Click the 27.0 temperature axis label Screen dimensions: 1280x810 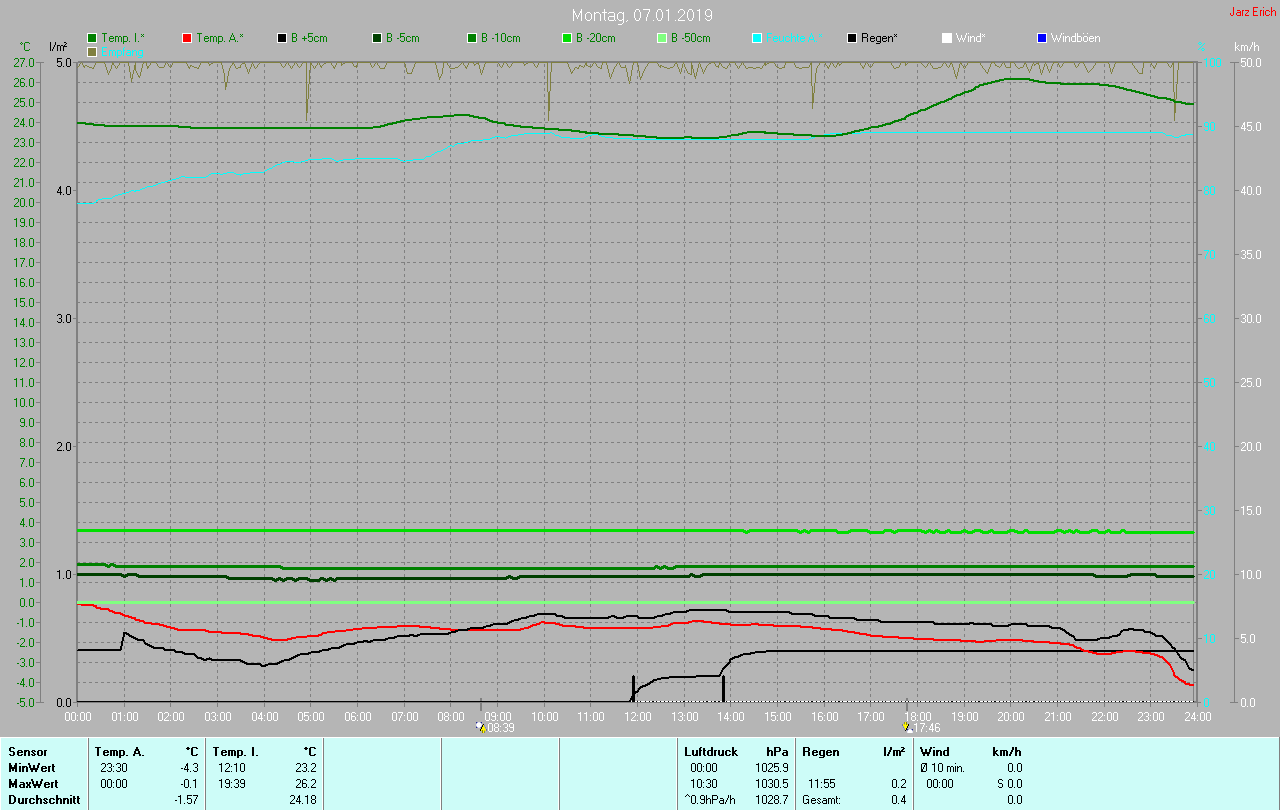[25, 62]
